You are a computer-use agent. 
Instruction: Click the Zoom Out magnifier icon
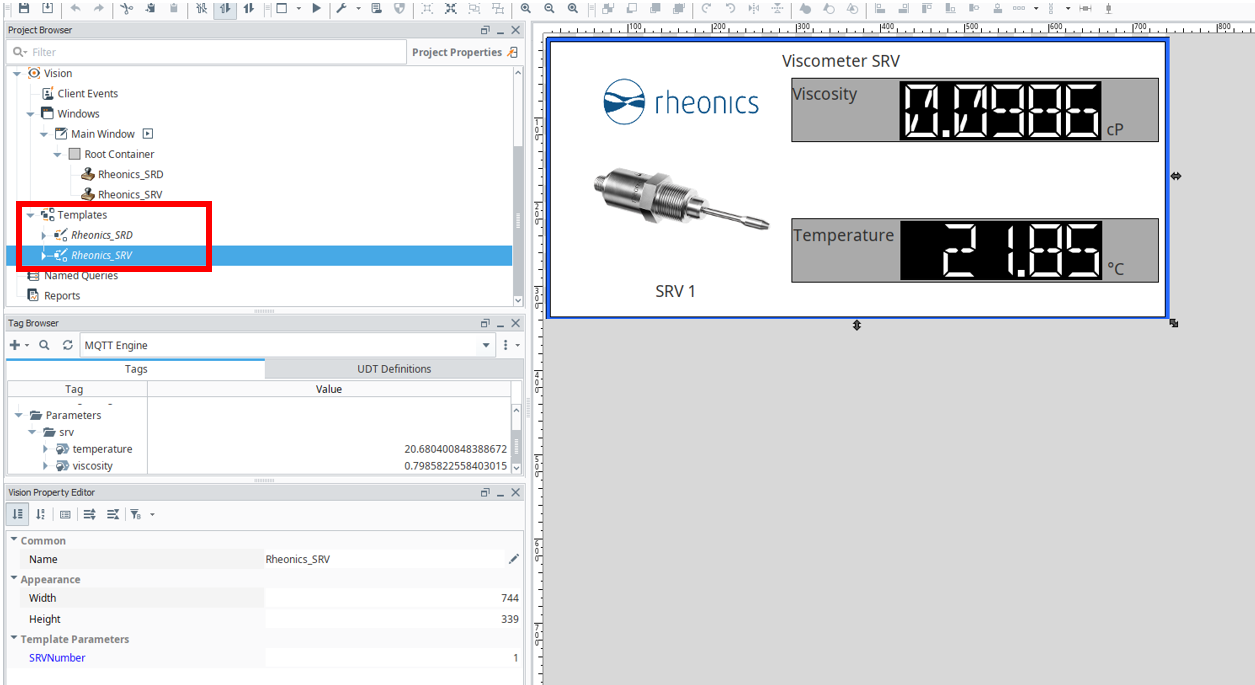(549, 8)
